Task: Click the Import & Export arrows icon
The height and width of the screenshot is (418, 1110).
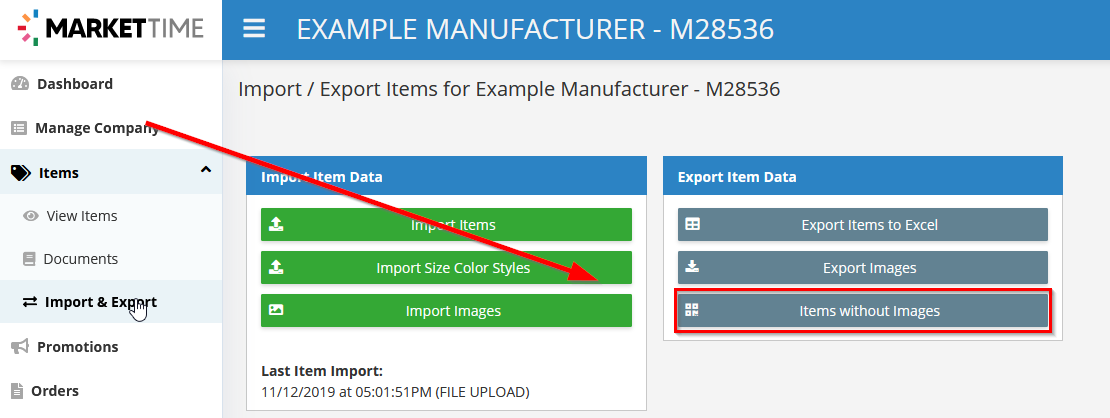Action: tap(30, 302)
